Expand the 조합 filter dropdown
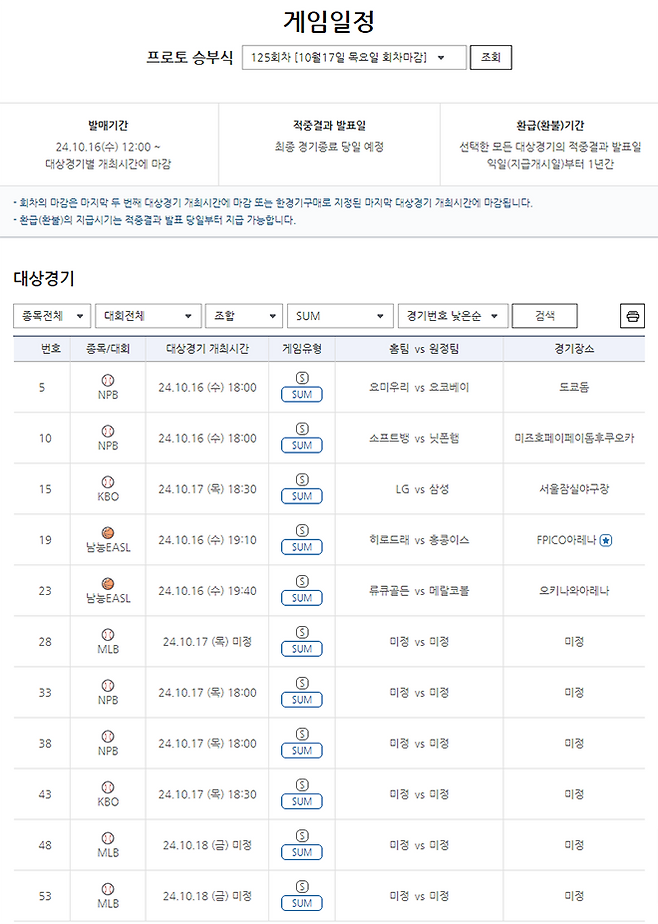This screenshot has height=924, width=658. 243,316
